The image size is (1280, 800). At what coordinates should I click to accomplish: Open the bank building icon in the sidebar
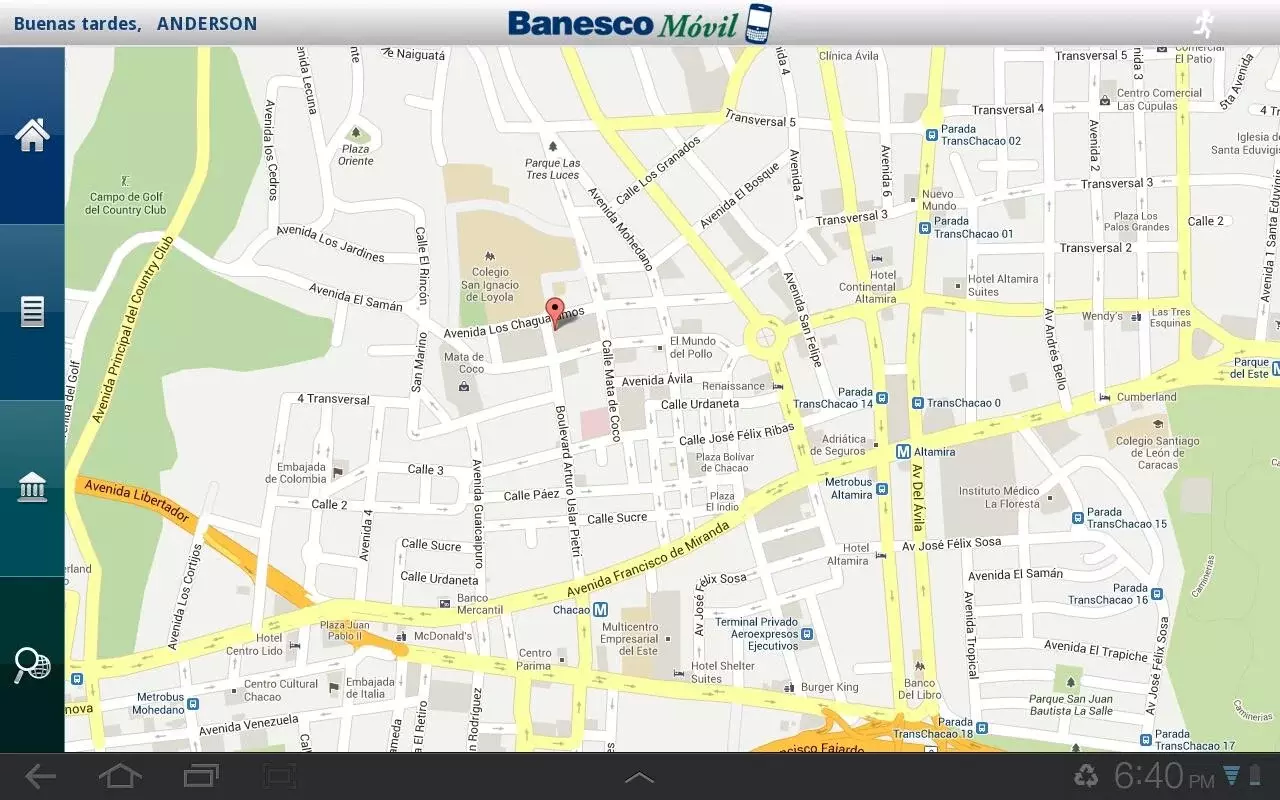[x=32, y=487]
